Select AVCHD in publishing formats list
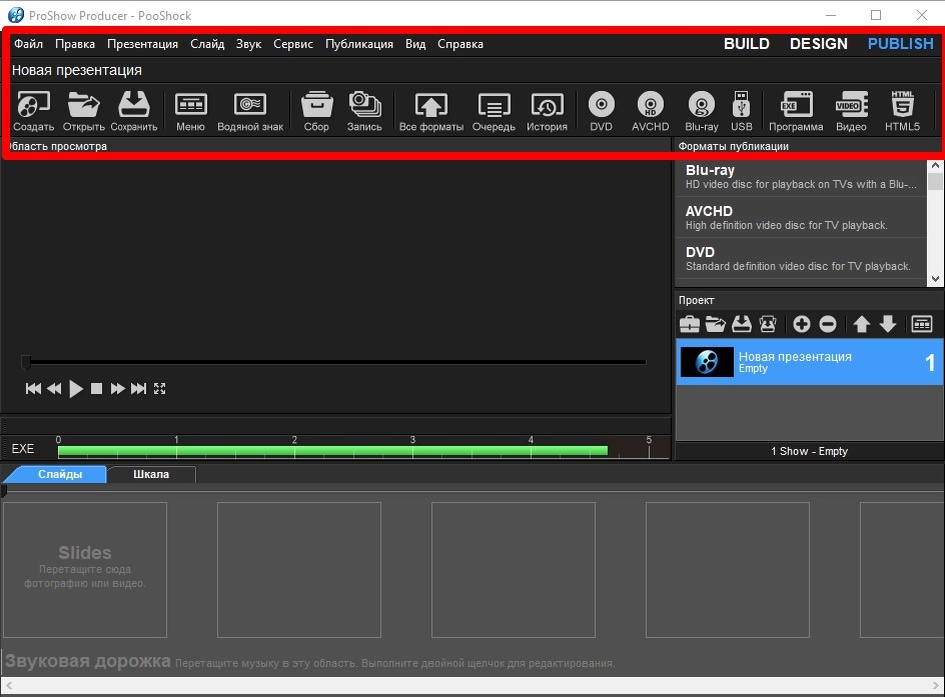 (x=801, y=217)
